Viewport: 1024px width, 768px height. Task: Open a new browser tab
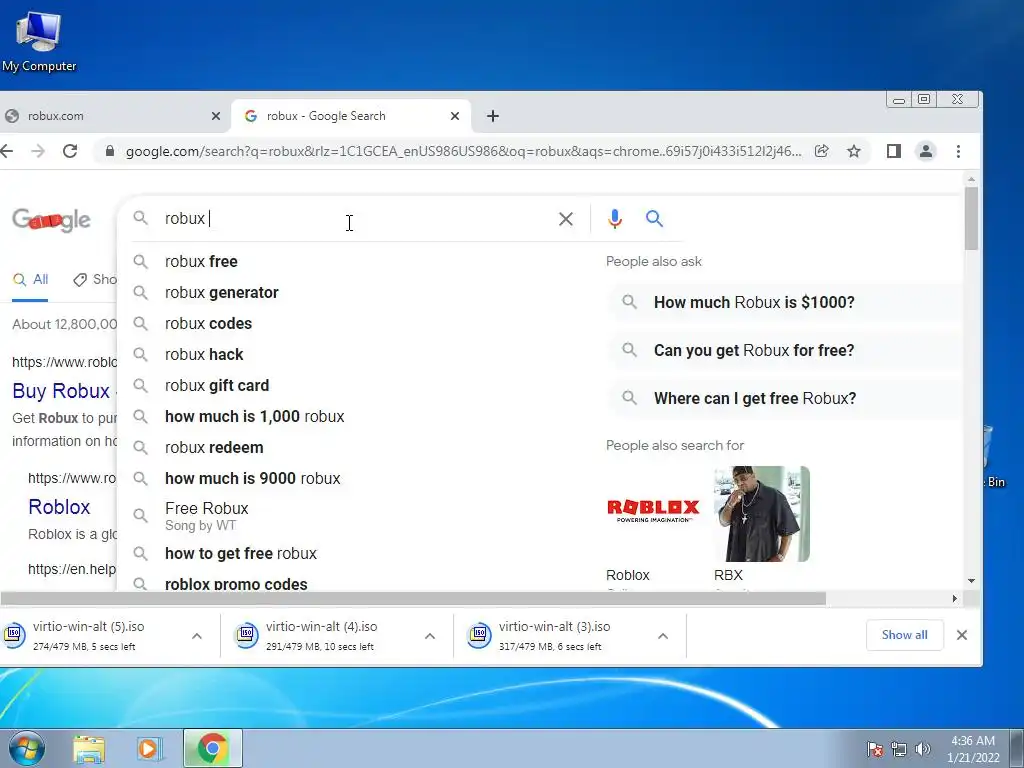(x=492, y=116)
